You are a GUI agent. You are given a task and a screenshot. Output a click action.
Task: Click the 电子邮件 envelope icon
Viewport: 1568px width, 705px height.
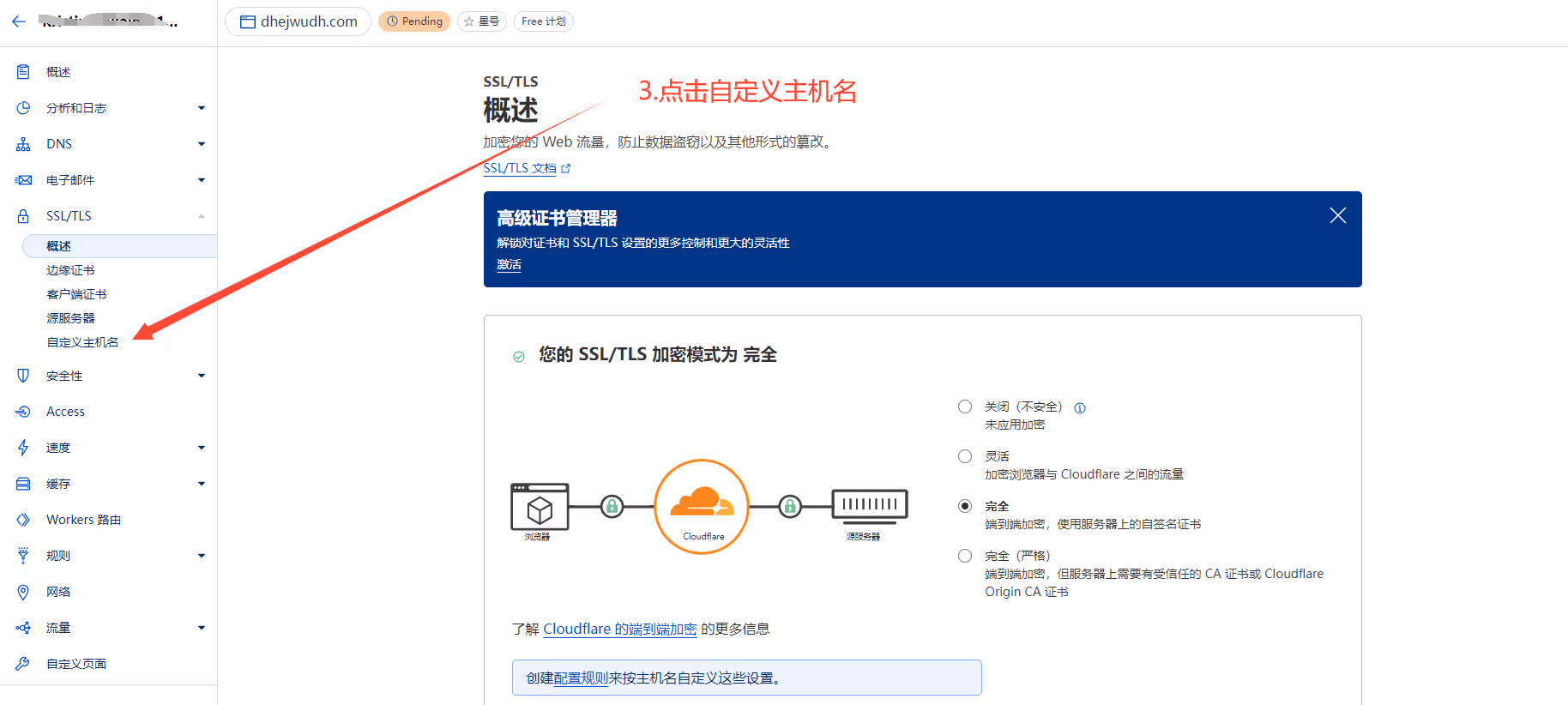click(x=23, y=180)
